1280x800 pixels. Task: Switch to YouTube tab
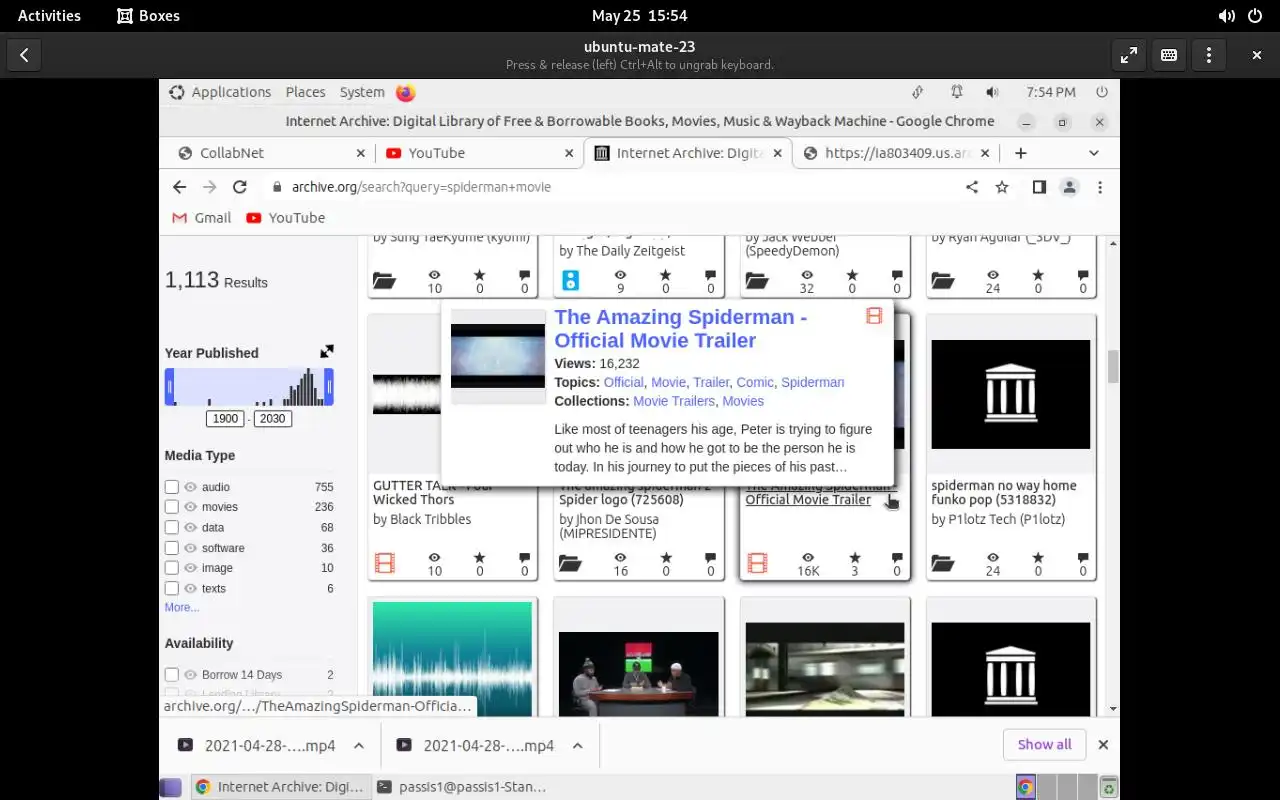pos(479,153)
